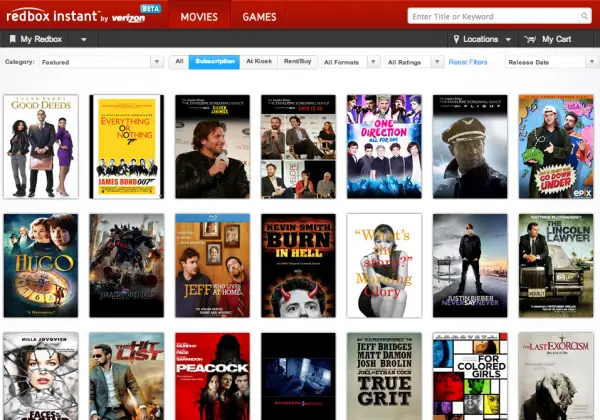The width and height of the screenshot is (600, 420).
Task: Open the Flight pilot poster
Action: click(470, 147)
